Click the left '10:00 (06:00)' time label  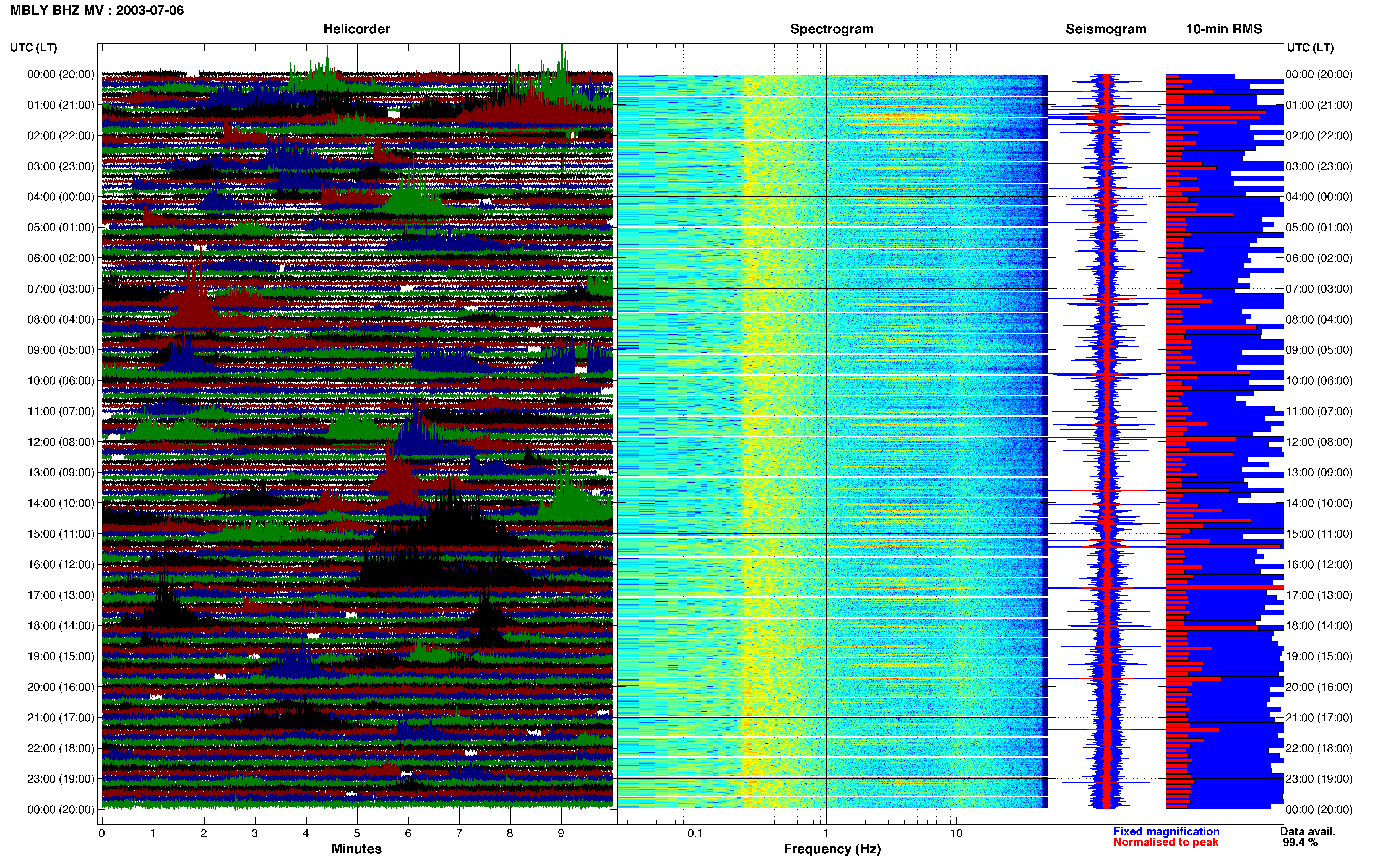tap(61, 380)
